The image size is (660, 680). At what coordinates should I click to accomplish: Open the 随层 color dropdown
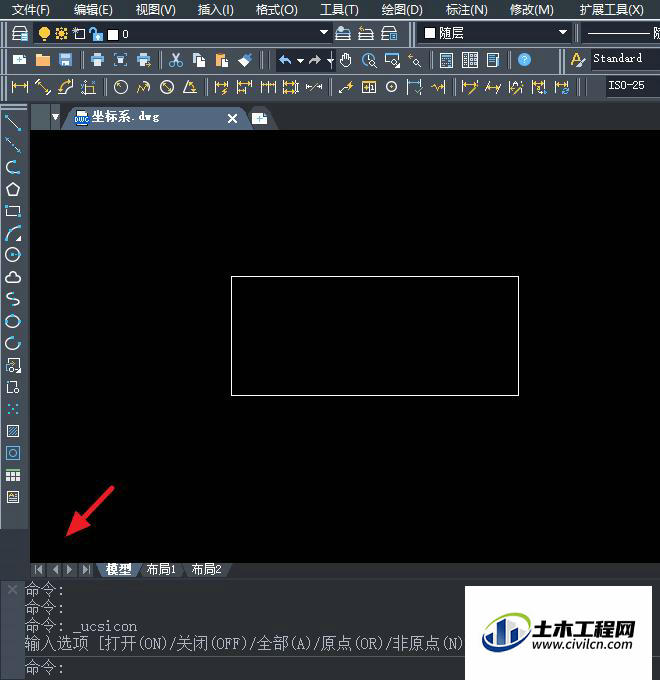(495, 33)
